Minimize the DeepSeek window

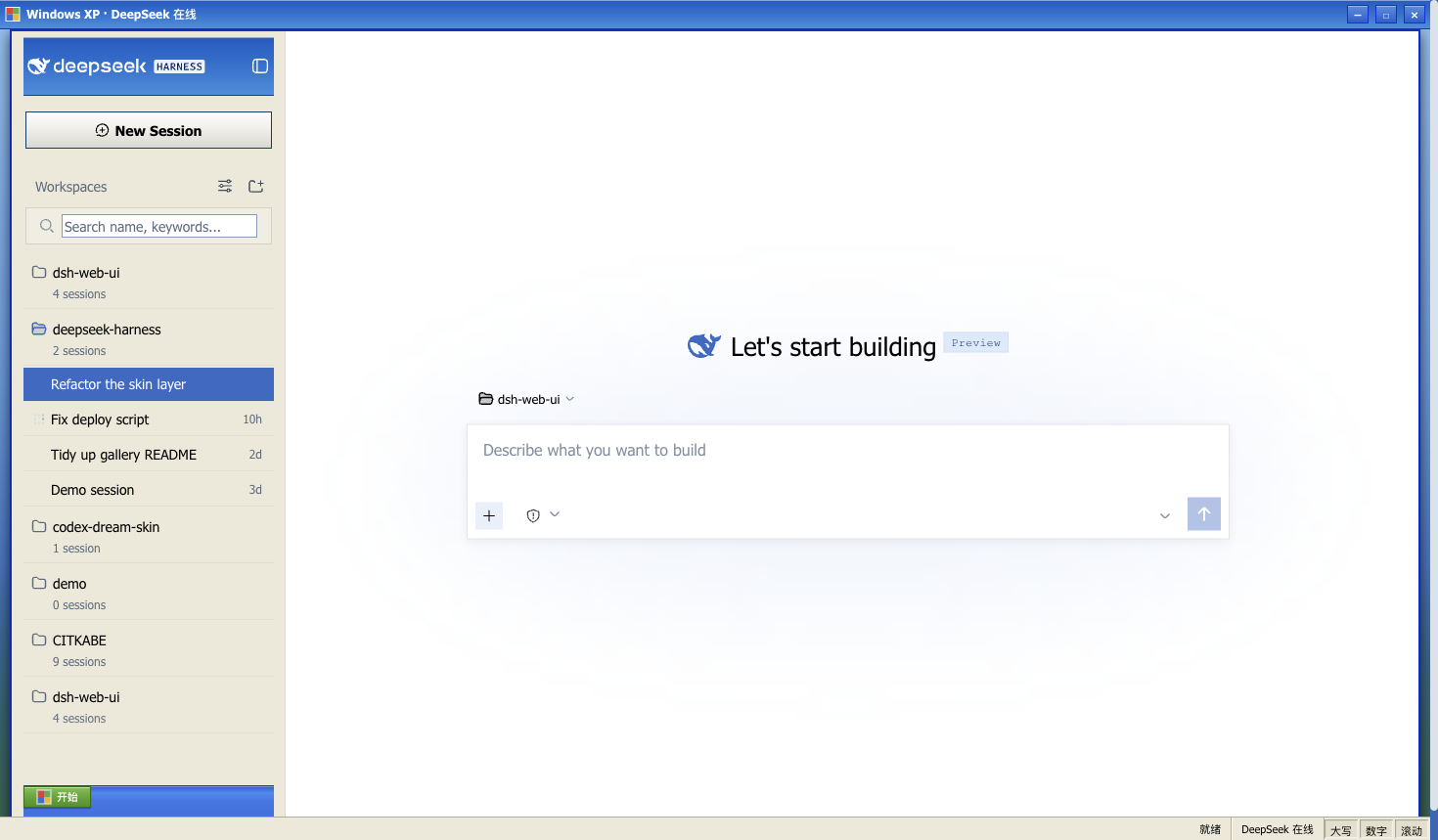tap(1358, 14)
